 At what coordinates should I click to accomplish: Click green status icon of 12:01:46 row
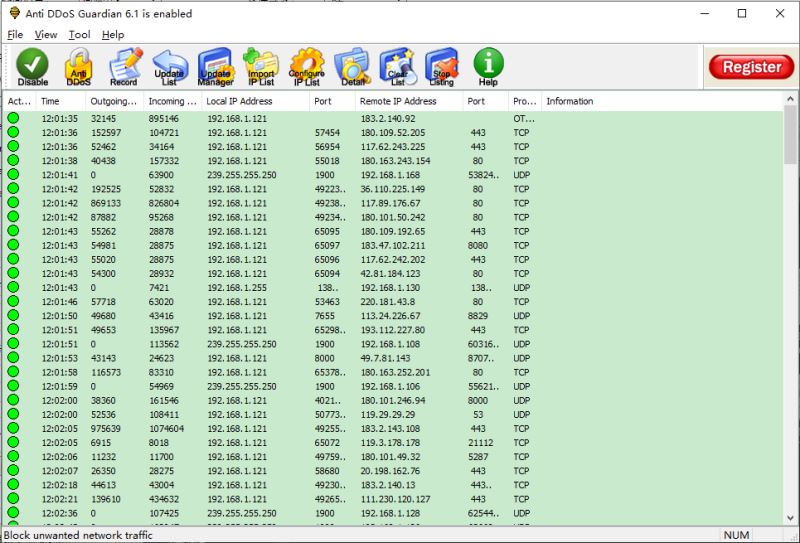pos(13,301)
